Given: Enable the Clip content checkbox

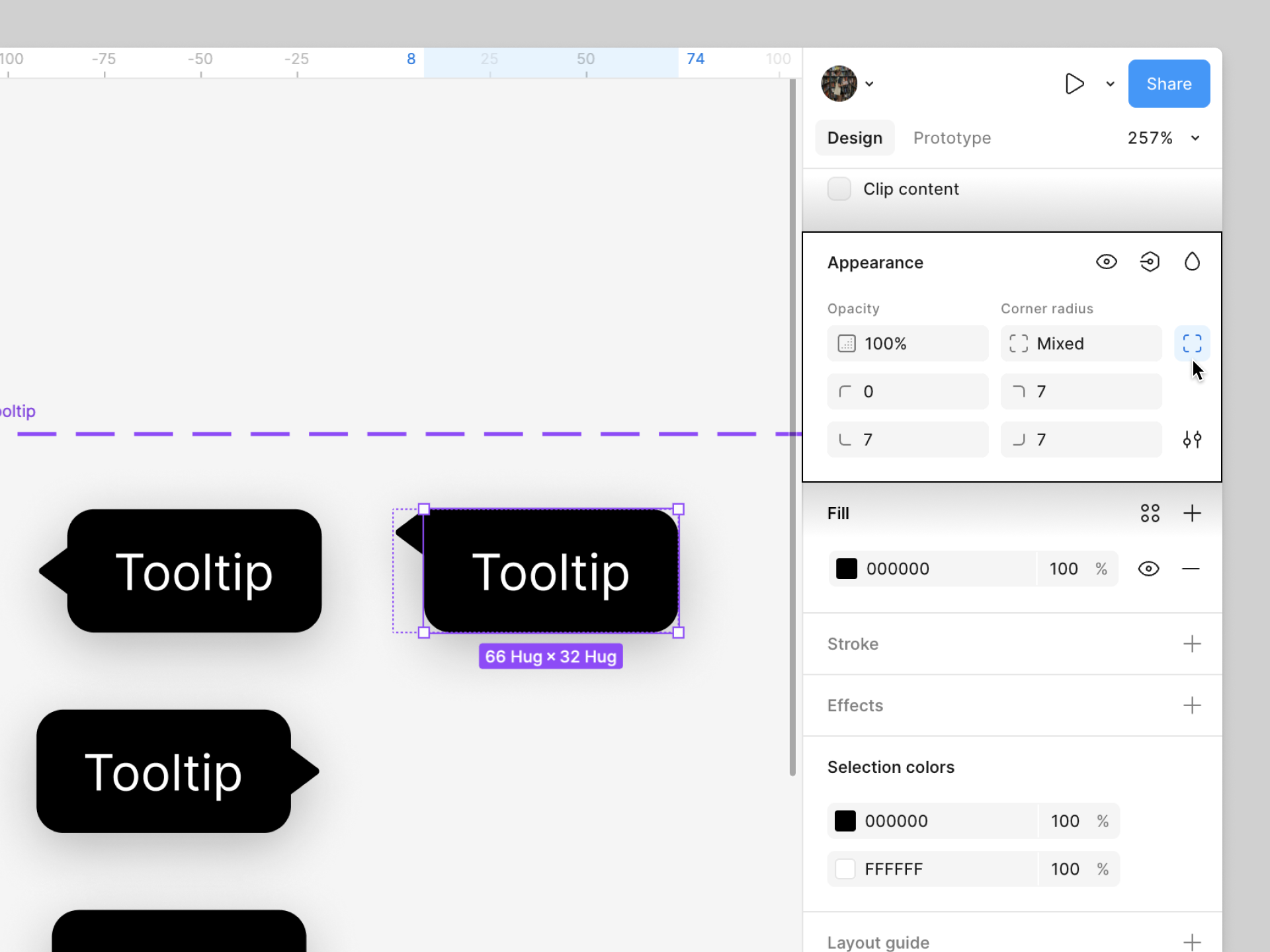Looking at the screenshot, I should click(839, 189).
